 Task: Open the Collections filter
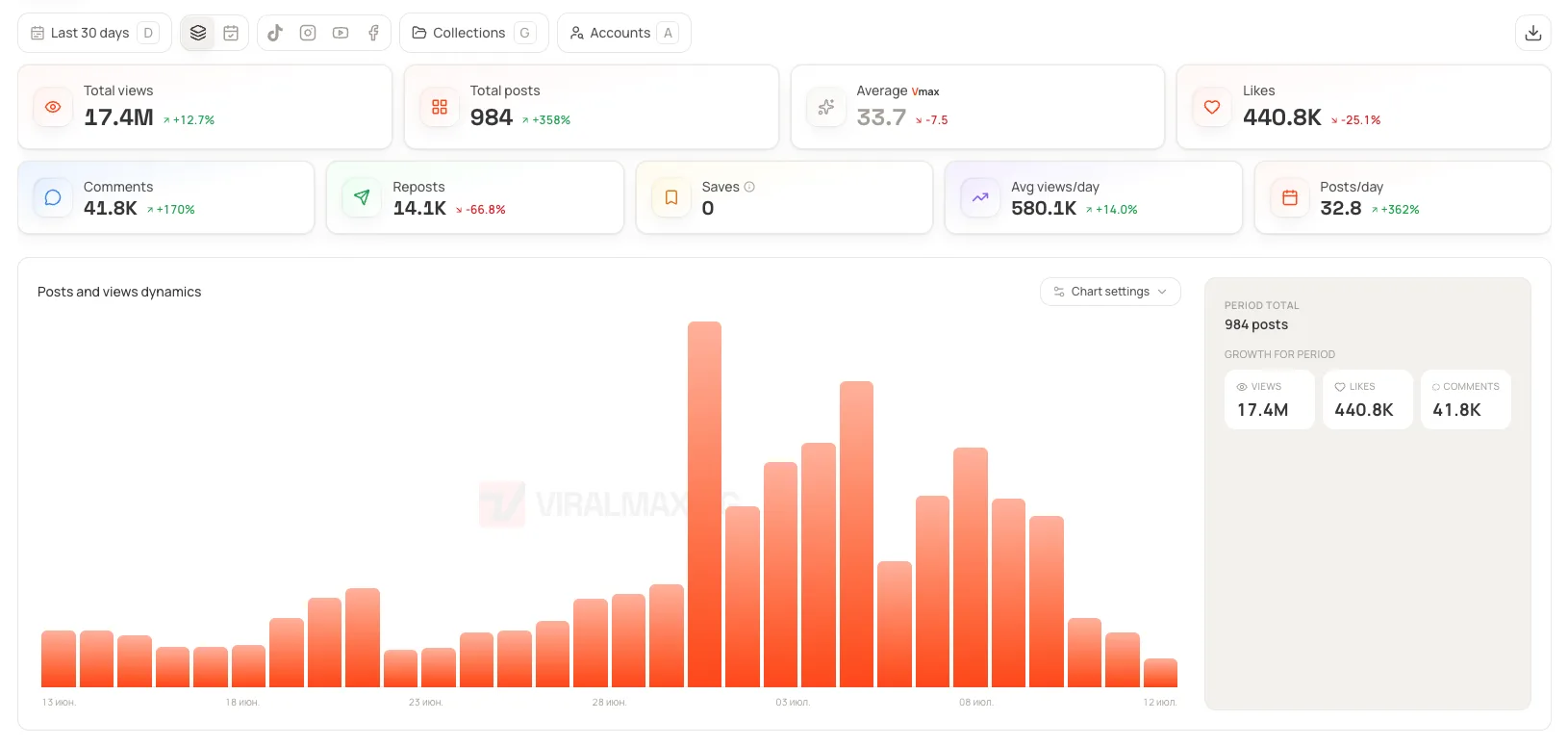(x=474, y=33)
